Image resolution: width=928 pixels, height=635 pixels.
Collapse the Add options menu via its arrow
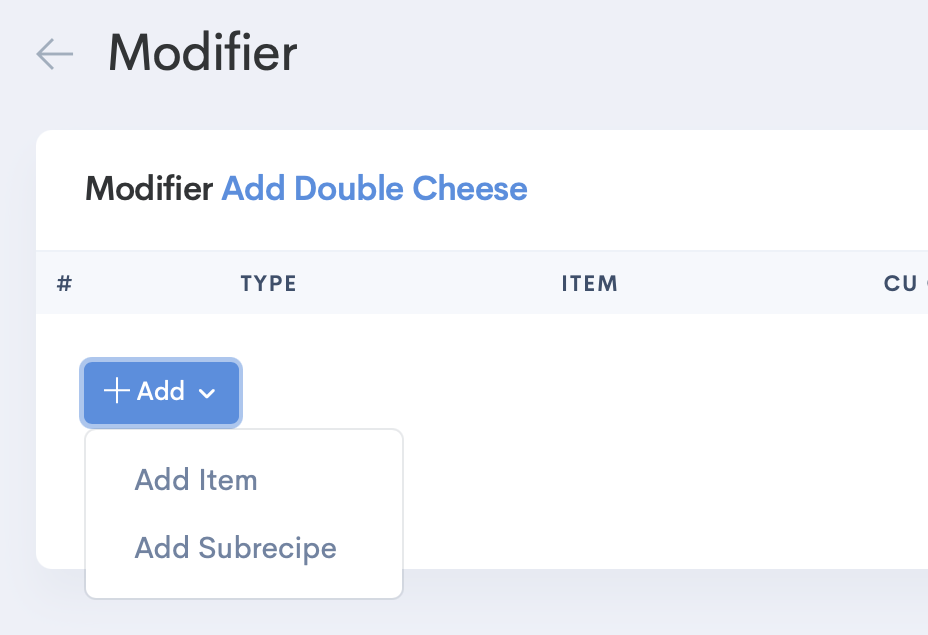(x=208, y=394)
